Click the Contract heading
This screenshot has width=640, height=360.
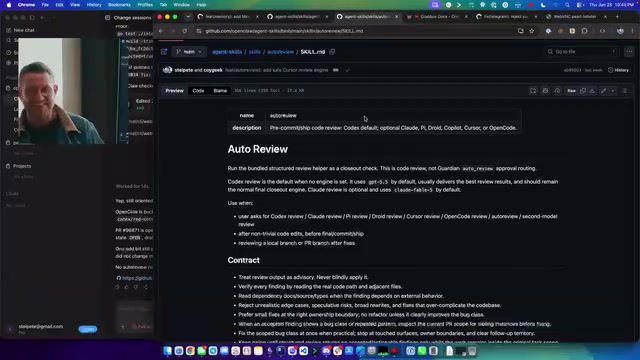pyautogui.click(x=243, y=260)
